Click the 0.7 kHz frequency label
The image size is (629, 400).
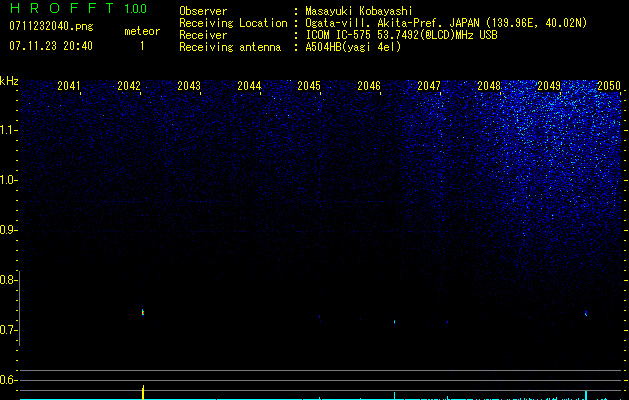coord(8,330)
